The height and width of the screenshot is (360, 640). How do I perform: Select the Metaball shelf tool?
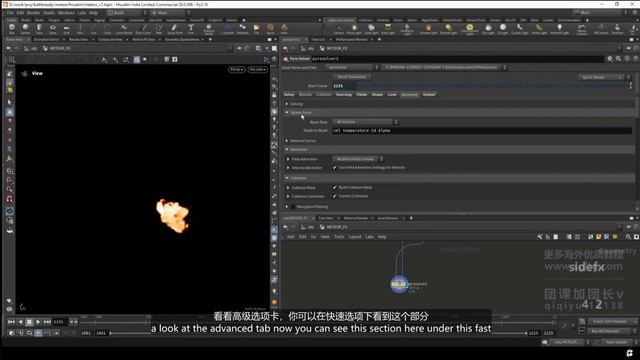coord(242,29)
